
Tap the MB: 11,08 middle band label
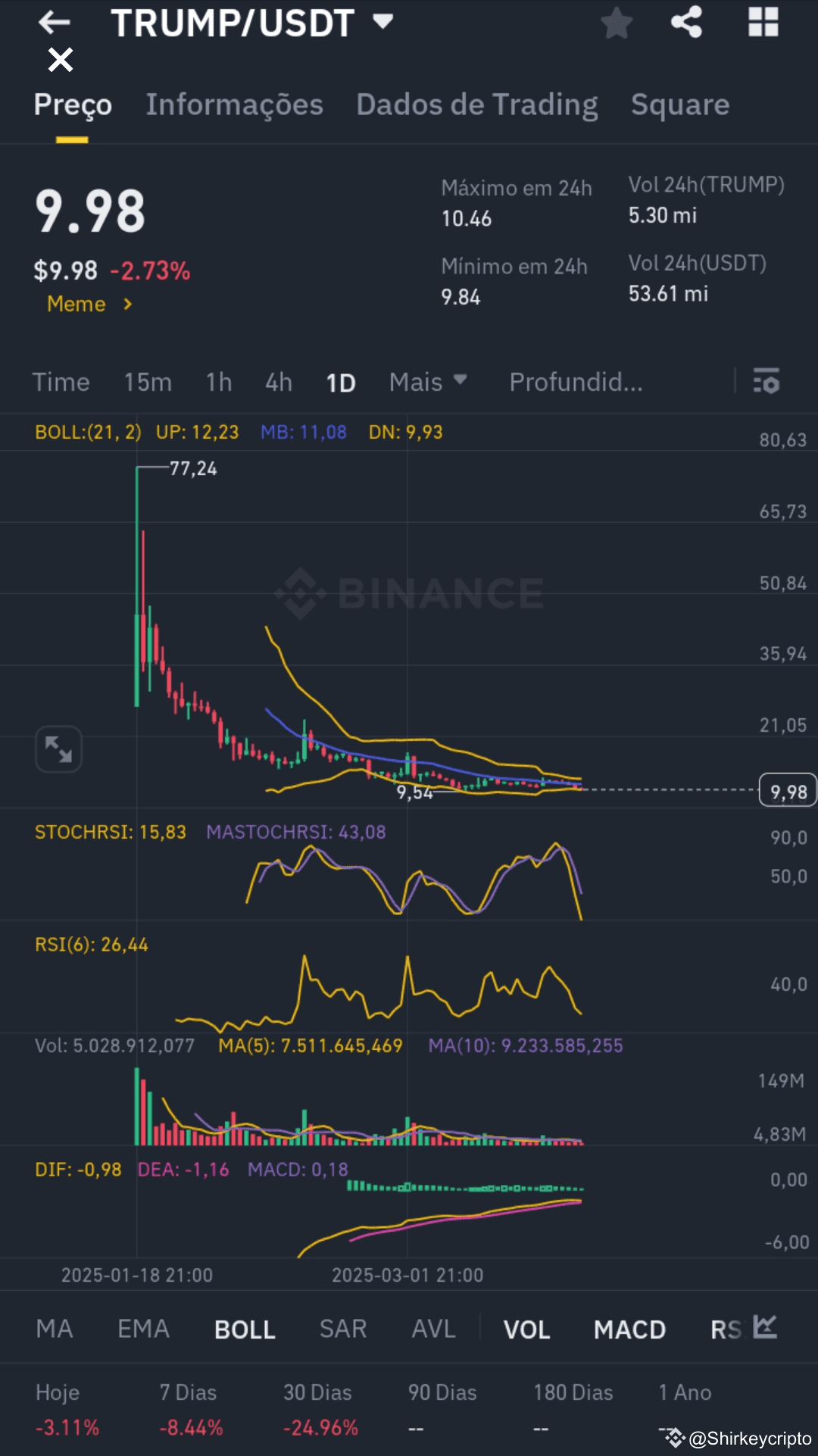tap(304, 432)
